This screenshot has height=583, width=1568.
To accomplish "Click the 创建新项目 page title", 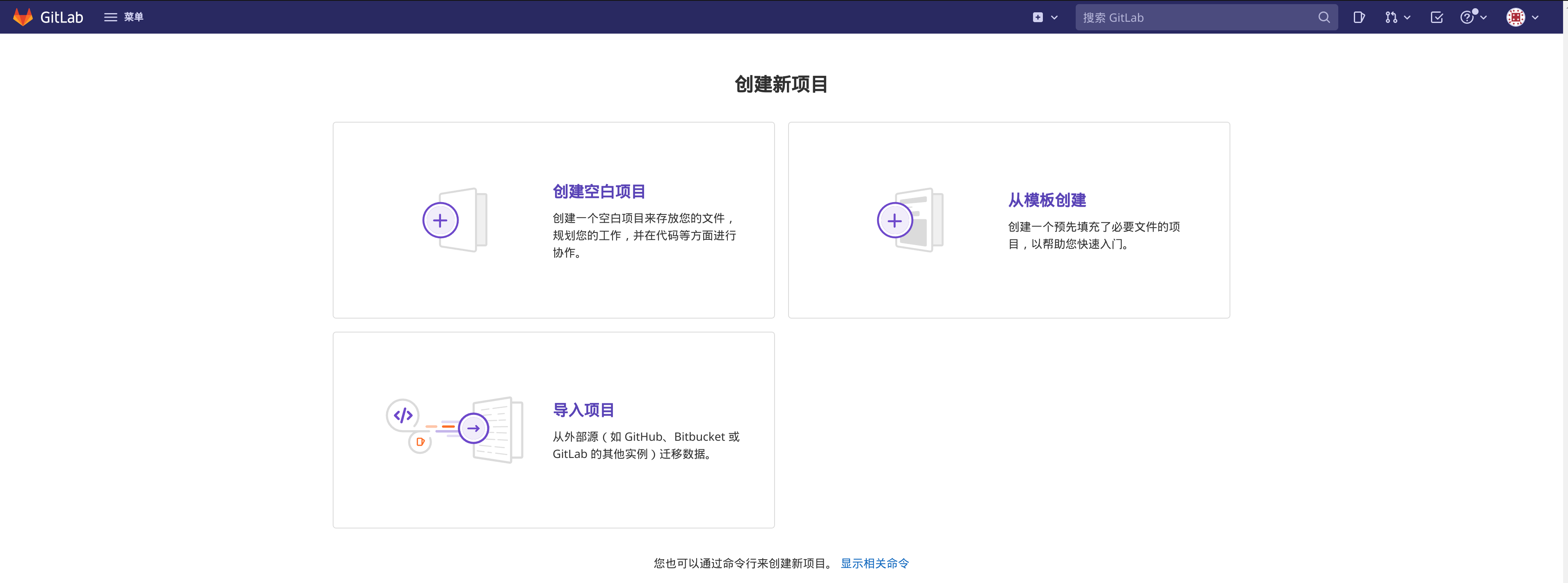I will (781, 84).
